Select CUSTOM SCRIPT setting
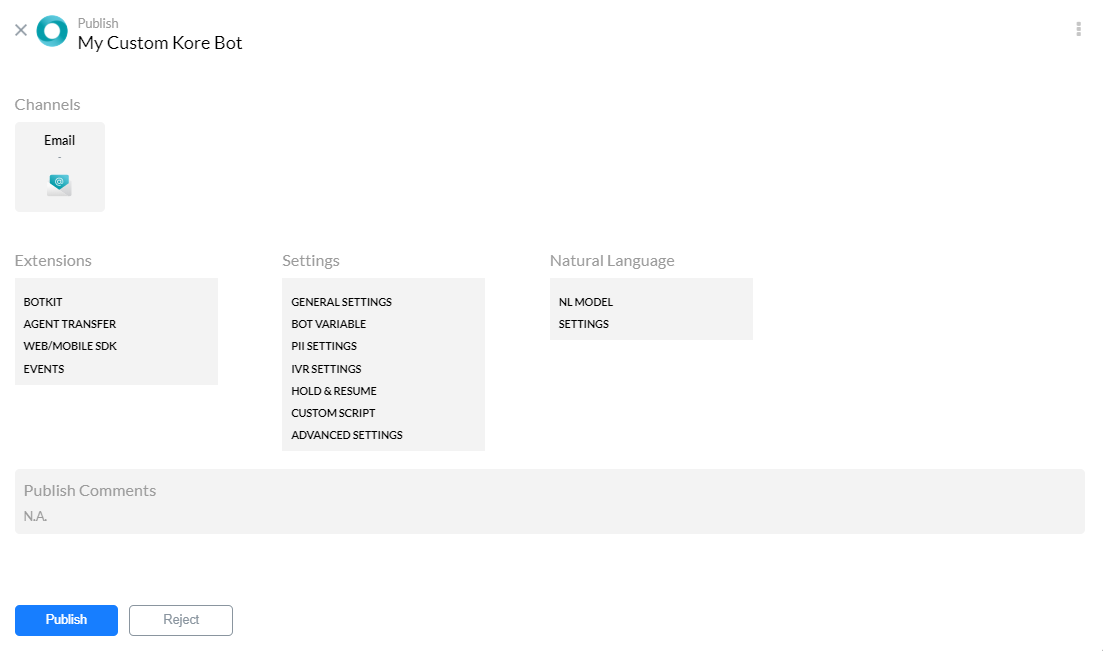1103x651 pixels. tap(333, 413)
